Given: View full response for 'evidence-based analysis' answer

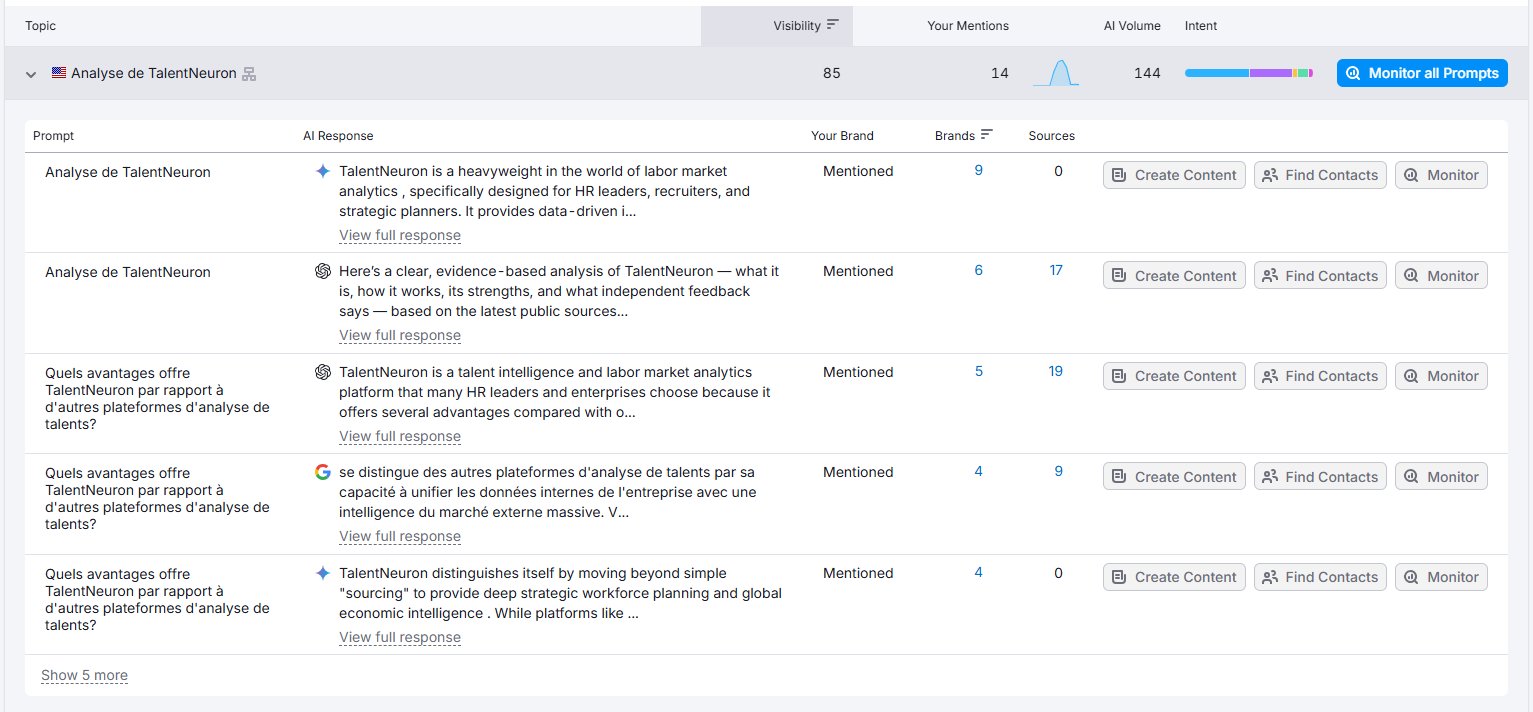Looking at the screenshot, I should (400, 335).
